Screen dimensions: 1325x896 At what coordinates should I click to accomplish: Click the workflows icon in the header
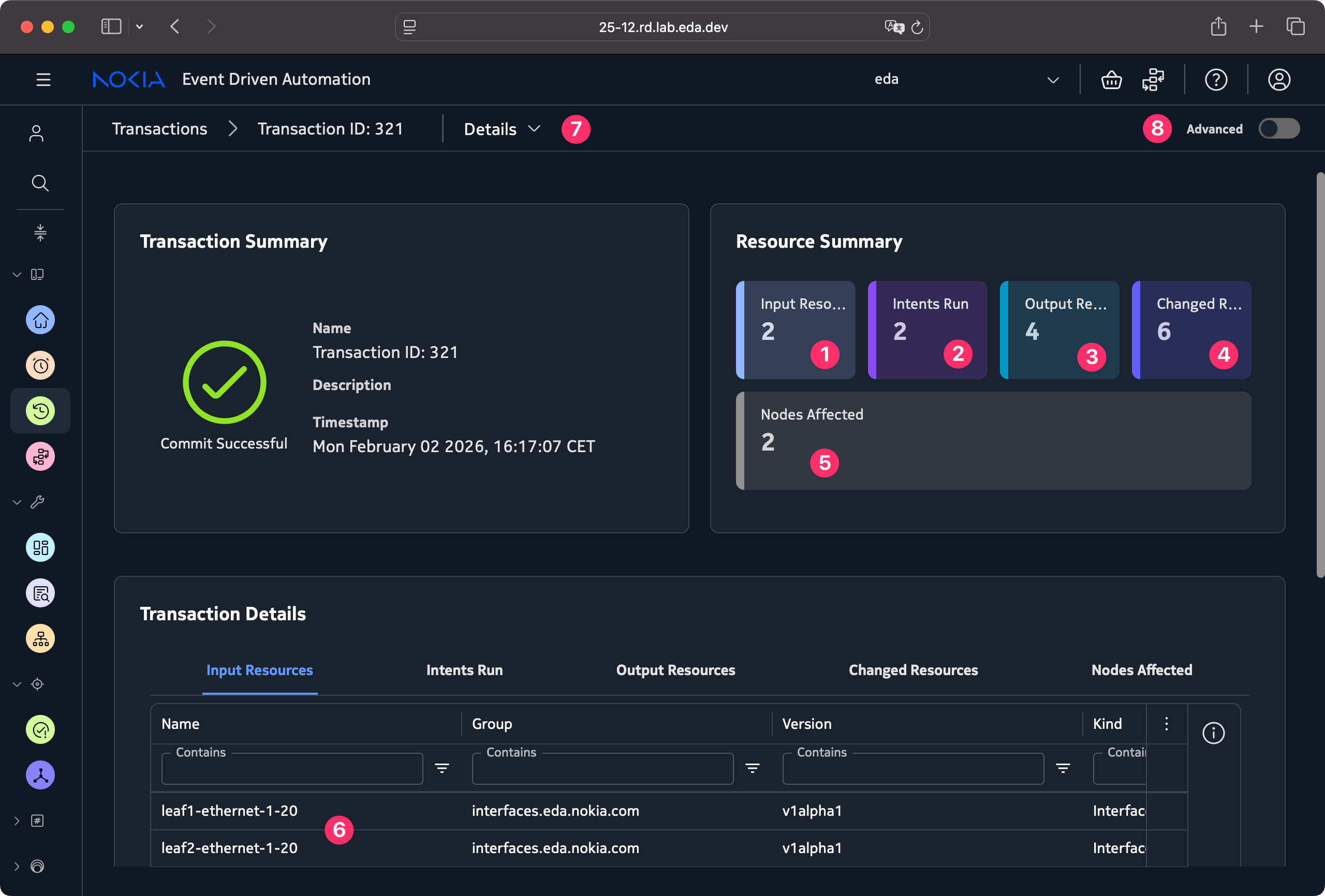[1153, 80]
